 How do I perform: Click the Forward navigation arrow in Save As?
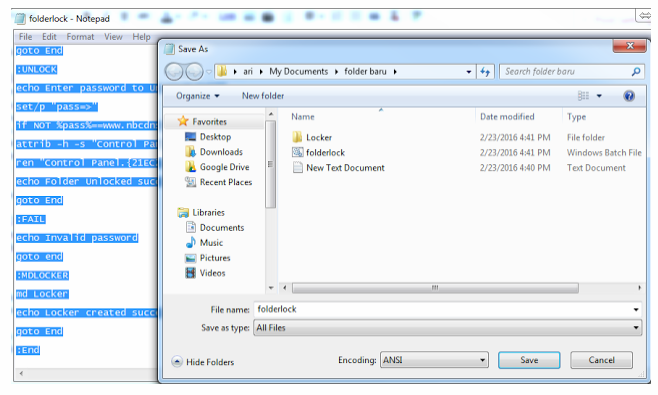(194, 72)
